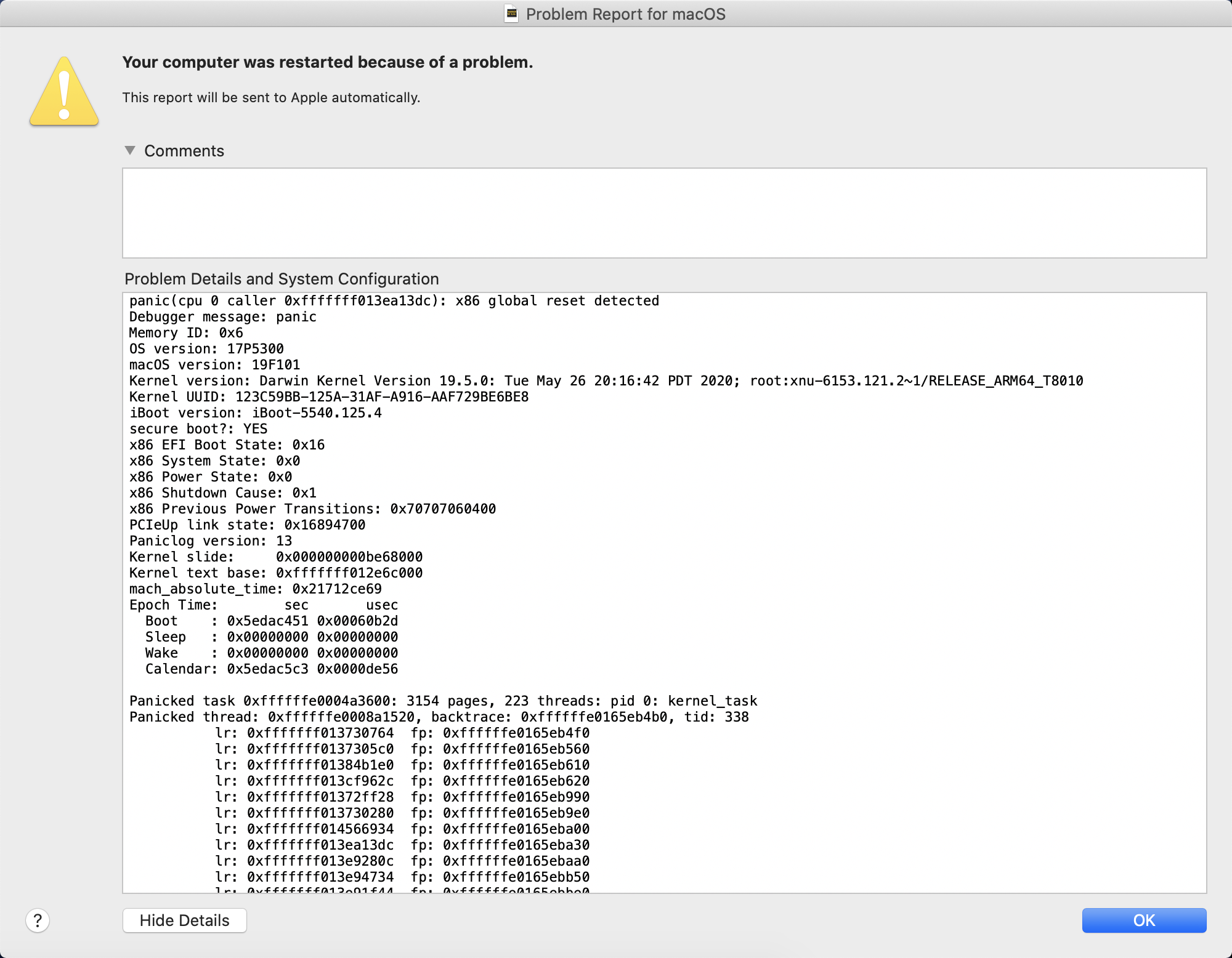Click backtrace line 'lr: 0xfffffff013cf962c'
The image size is (1232, 958).
coord(402,781)
